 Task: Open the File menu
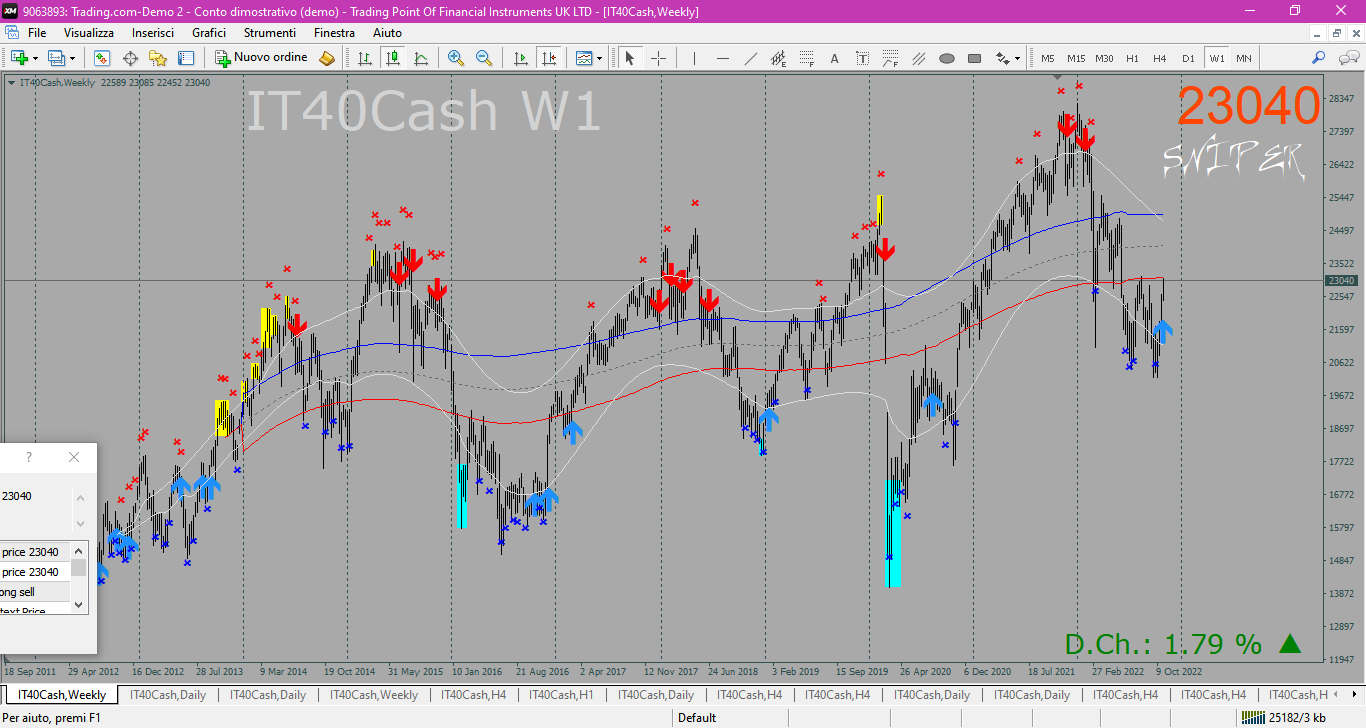click(37, 33)
